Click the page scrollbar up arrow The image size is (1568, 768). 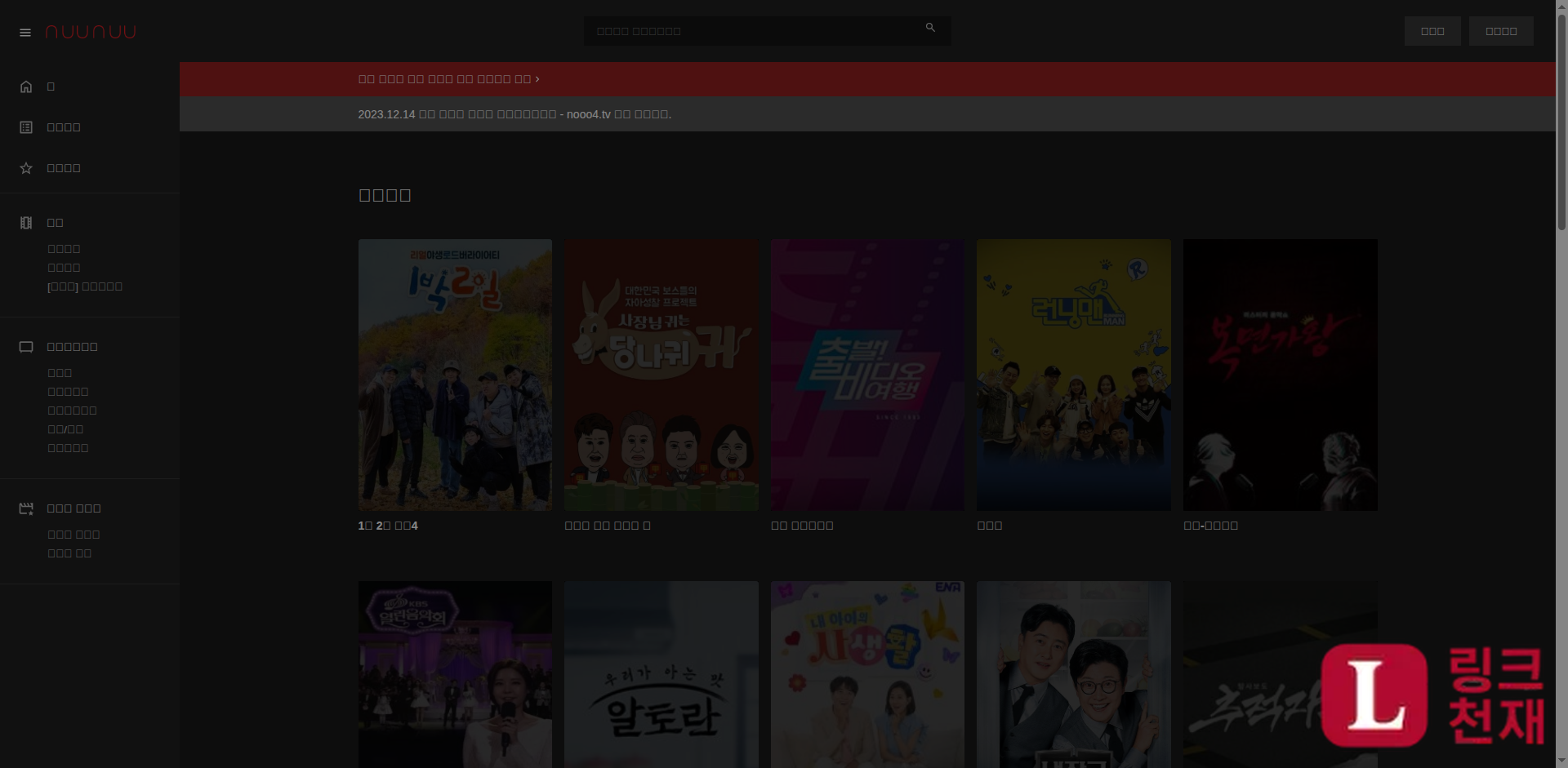tap(1561, 6)
